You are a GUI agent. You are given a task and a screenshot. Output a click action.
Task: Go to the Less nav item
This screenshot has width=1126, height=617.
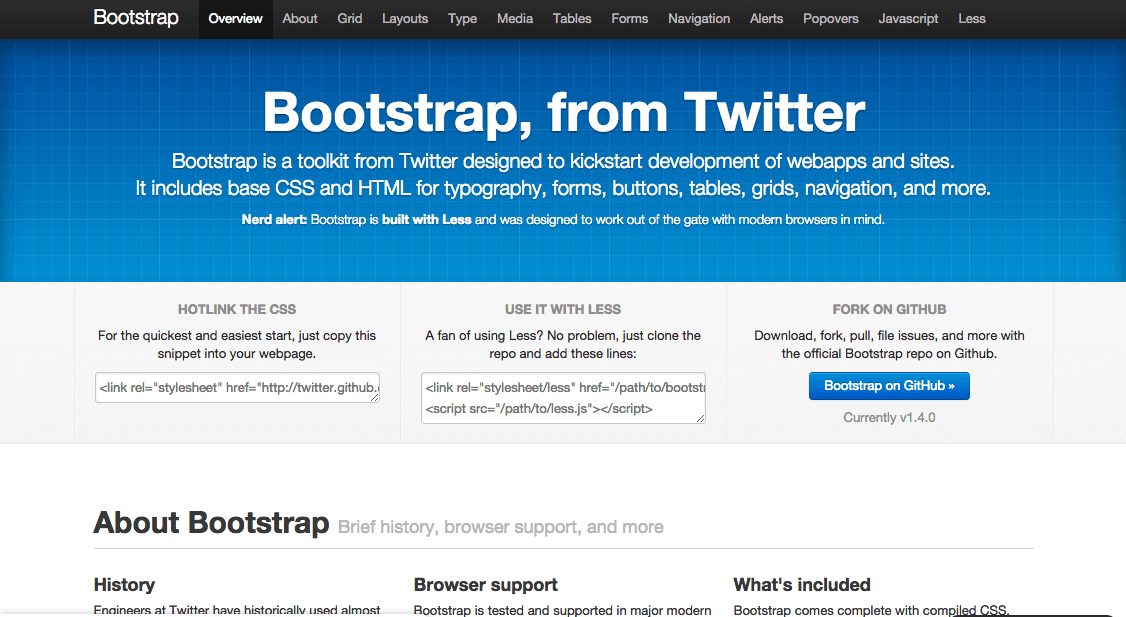pos(972,19)
